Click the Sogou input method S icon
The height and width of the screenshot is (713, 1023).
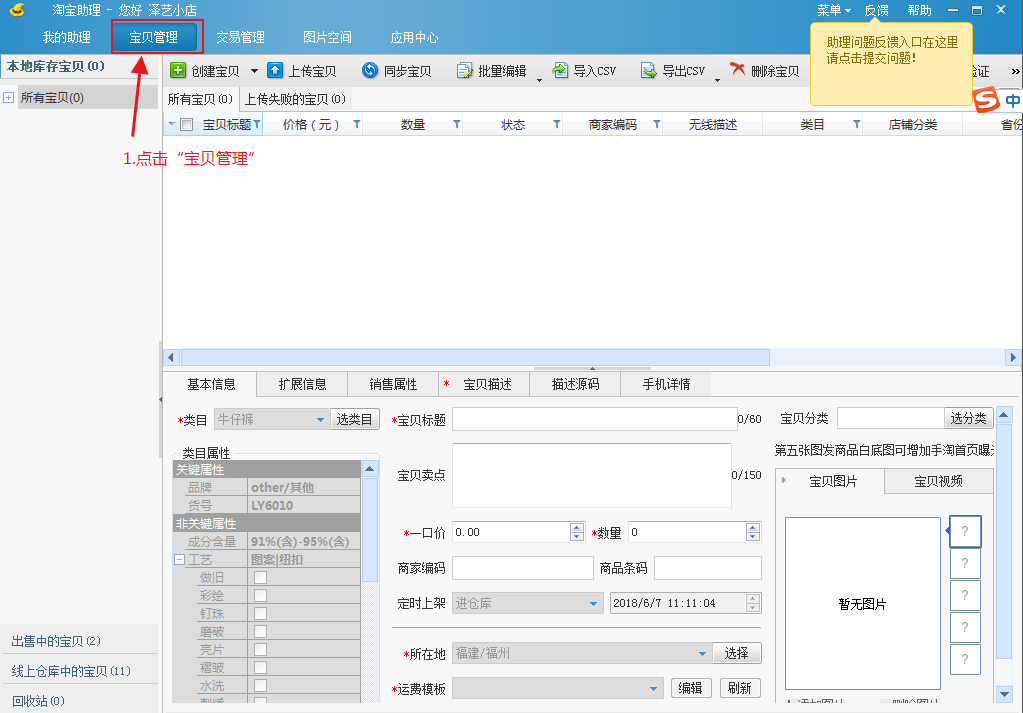pos(986,100)
